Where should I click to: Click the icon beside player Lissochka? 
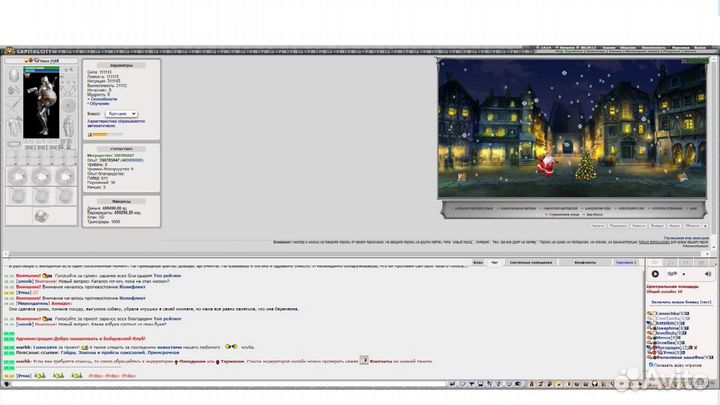pos(651,313)
